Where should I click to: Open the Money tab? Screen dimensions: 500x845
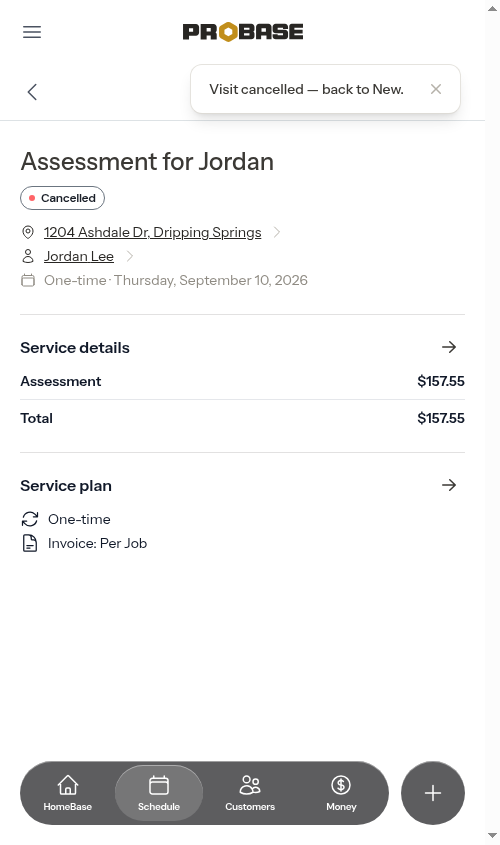[341, 793]
